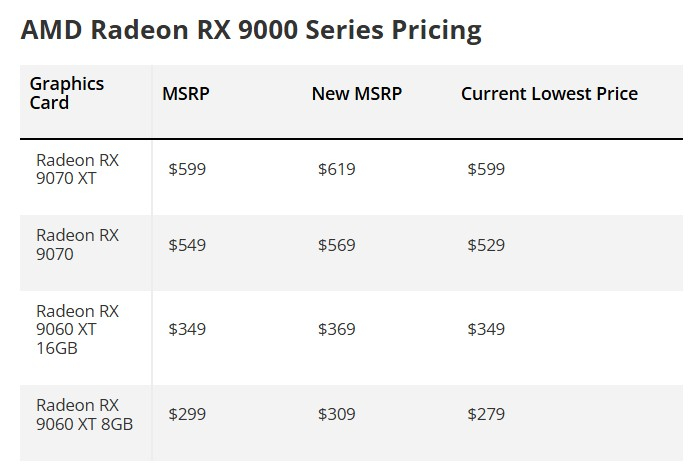The width and height of the screenshot is (697, 472).
Task: Click the AMD Radeon RX 9000 Series Pricing heading
Action: pos(250,30)
